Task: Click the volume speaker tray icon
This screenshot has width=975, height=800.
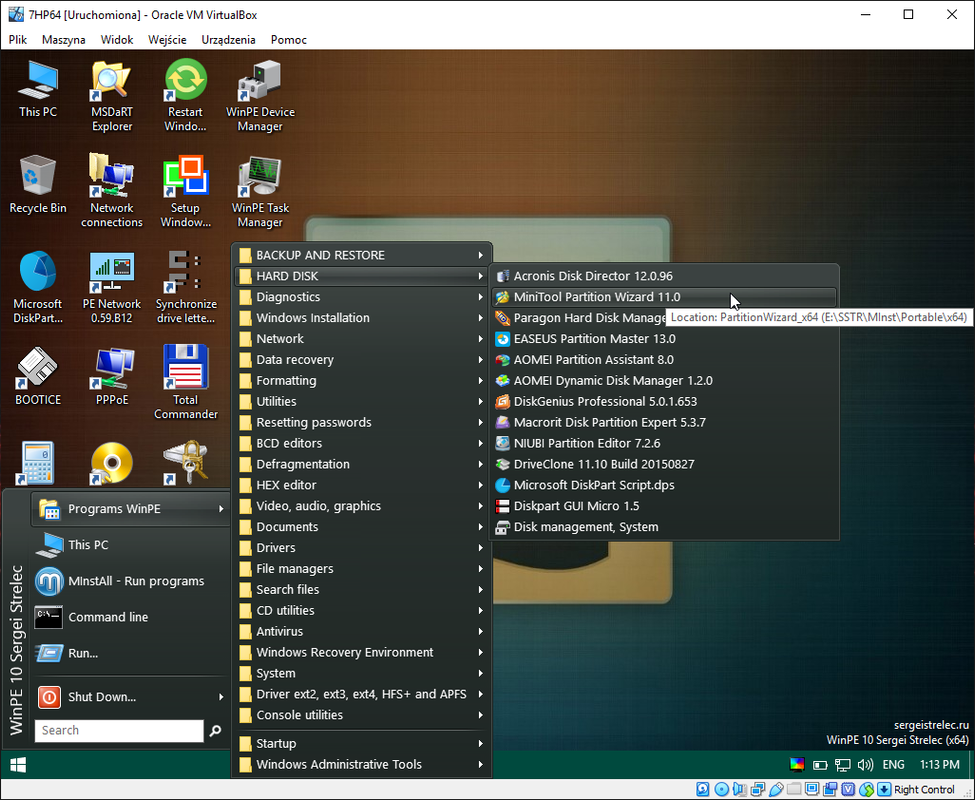Action: click(x=864, y=765)
